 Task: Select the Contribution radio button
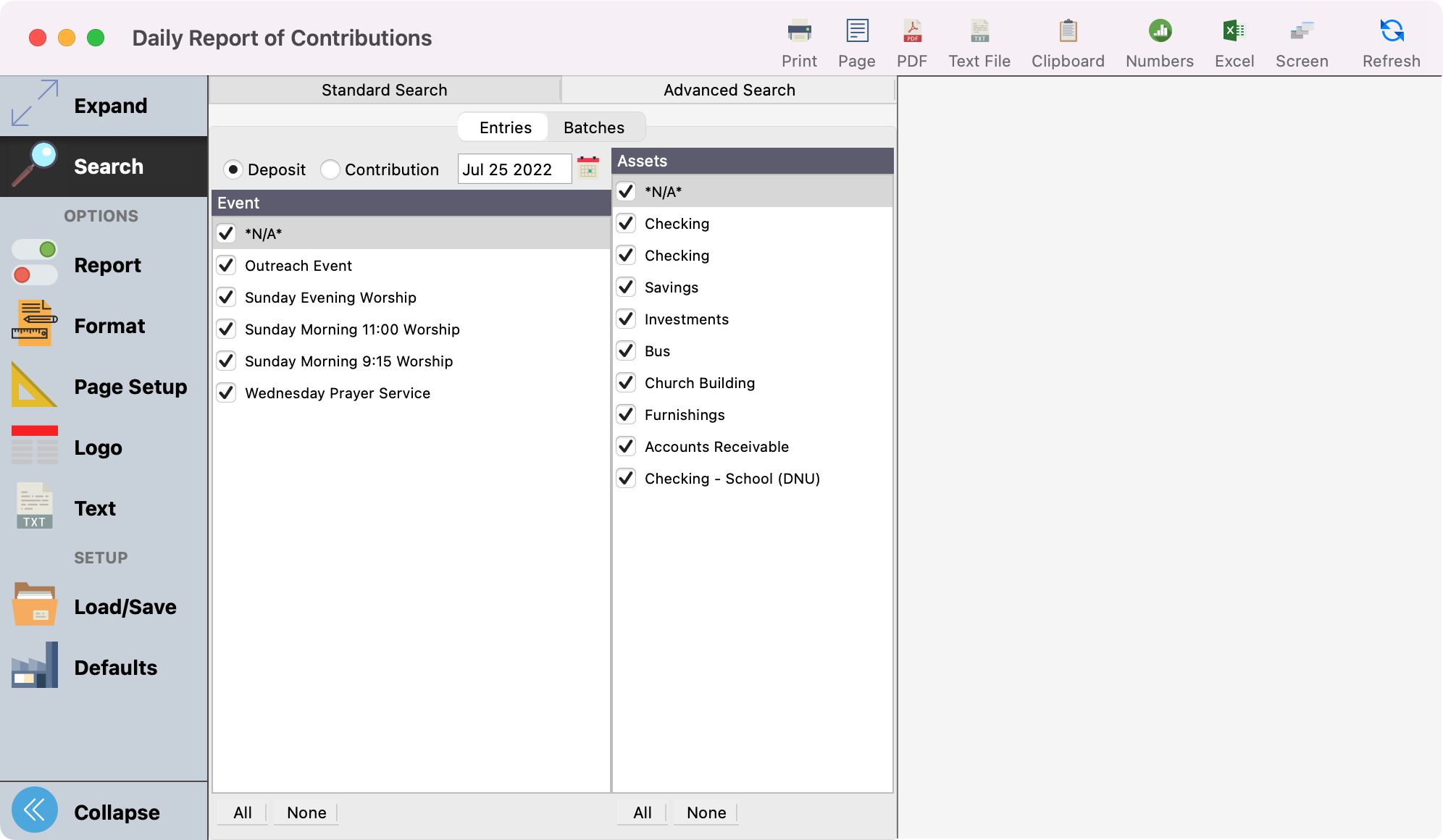(x=331, y=169)
